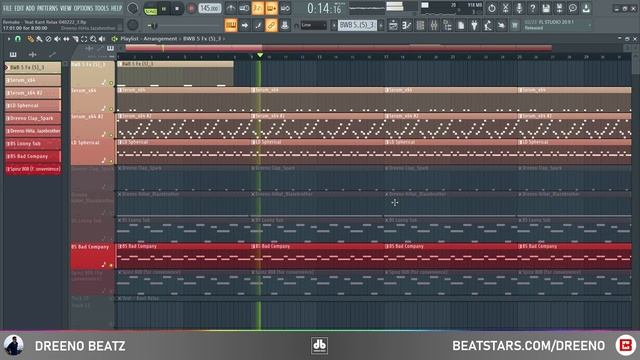Open the project info page icon

[x=461, y=25]
